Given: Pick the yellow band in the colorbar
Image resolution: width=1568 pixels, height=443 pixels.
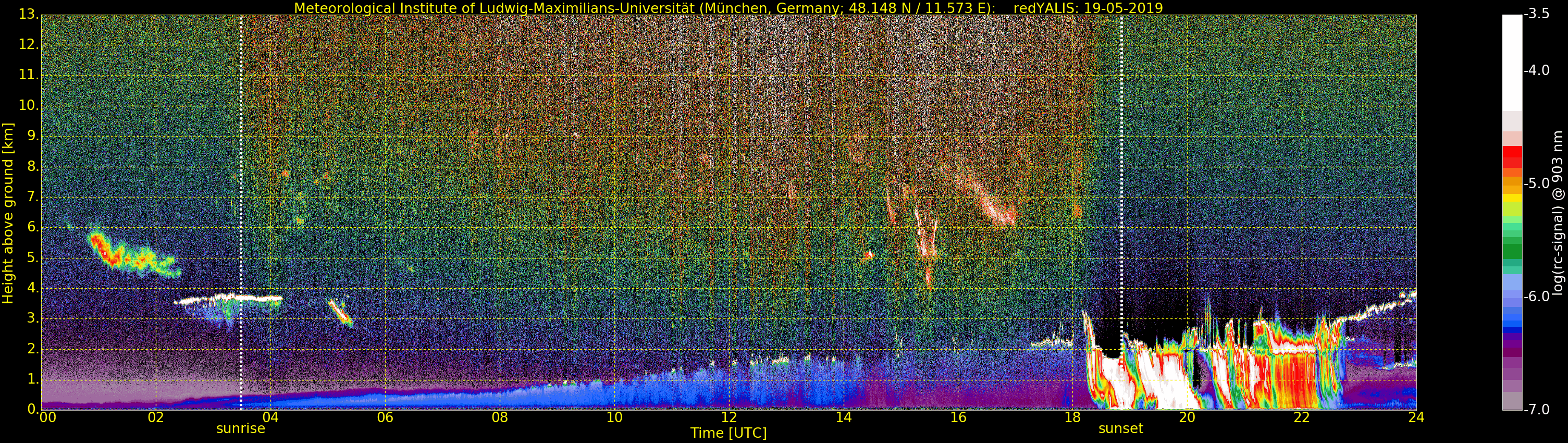Looking at the screenshot, I should [1512, 198].
